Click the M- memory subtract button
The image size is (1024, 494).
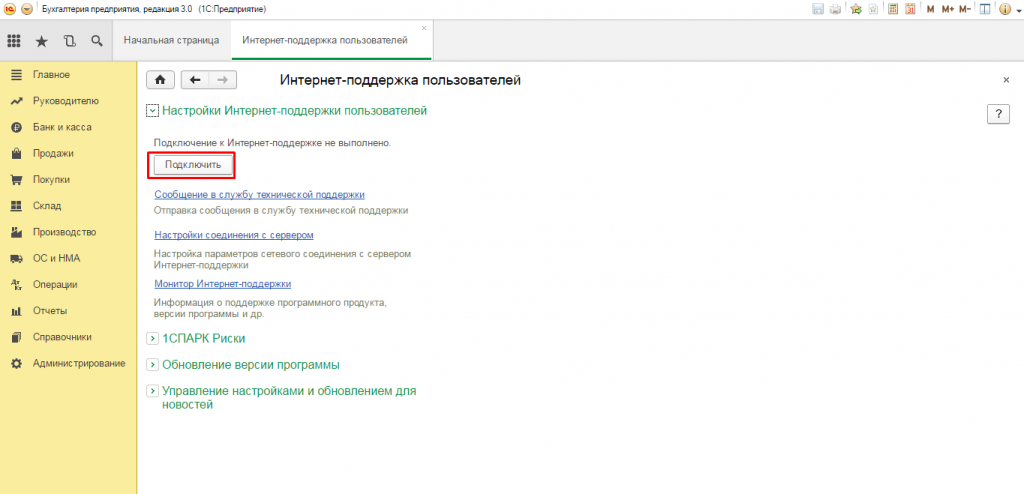point(965,9)
